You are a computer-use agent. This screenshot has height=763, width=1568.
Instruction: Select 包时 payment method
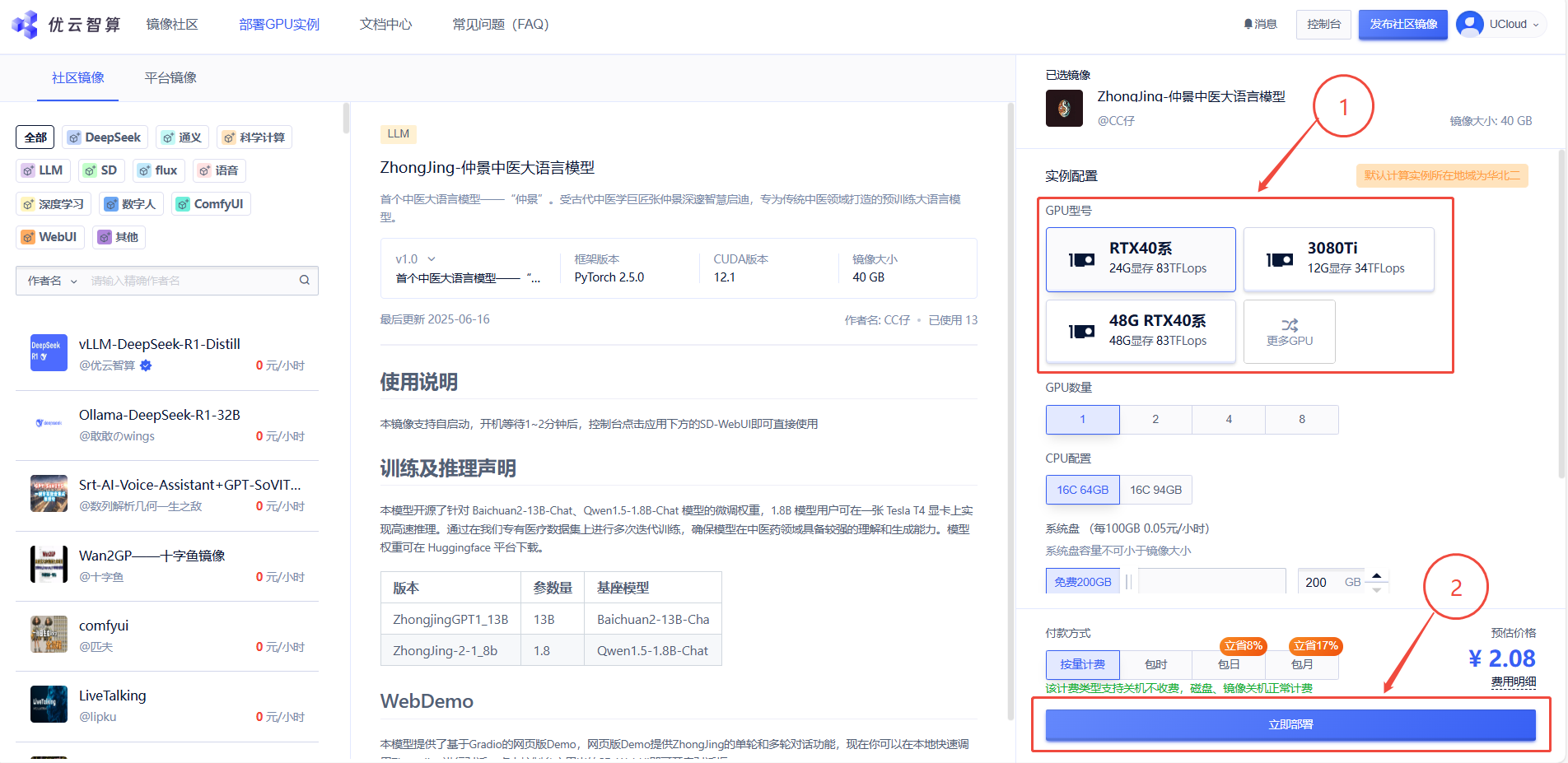click(1155, 664)
